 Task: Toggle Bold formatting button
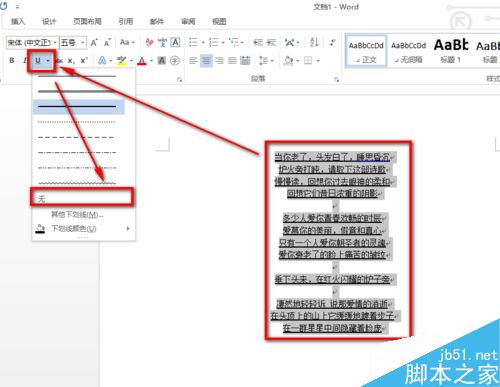[12, 61]
